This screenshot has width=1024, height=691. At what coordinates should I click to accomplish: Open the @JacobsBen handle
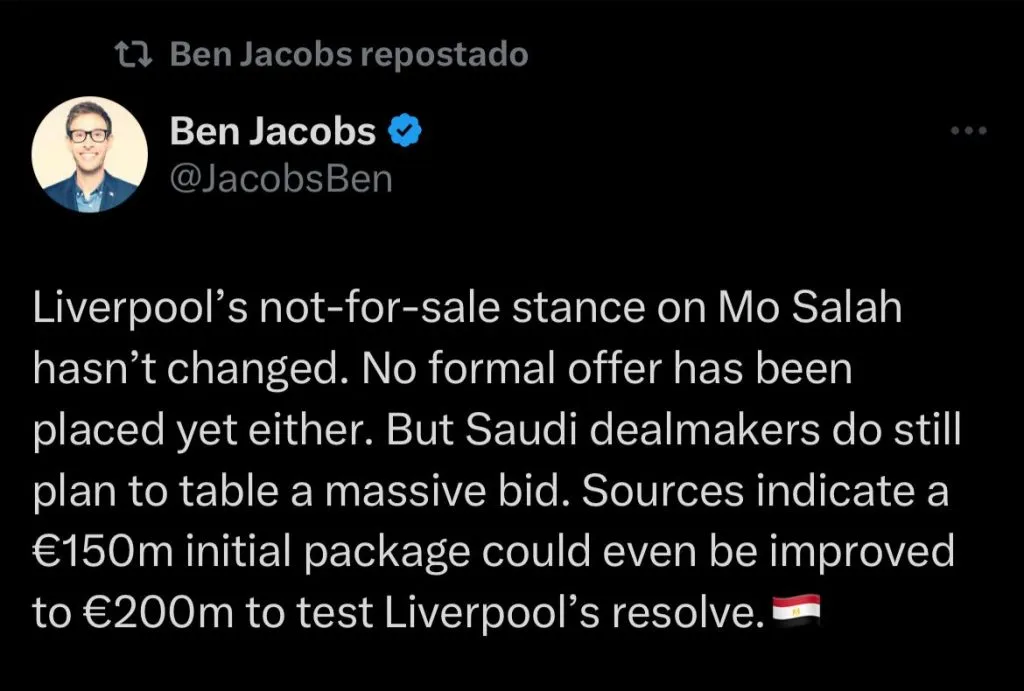[x=281, y=179]
